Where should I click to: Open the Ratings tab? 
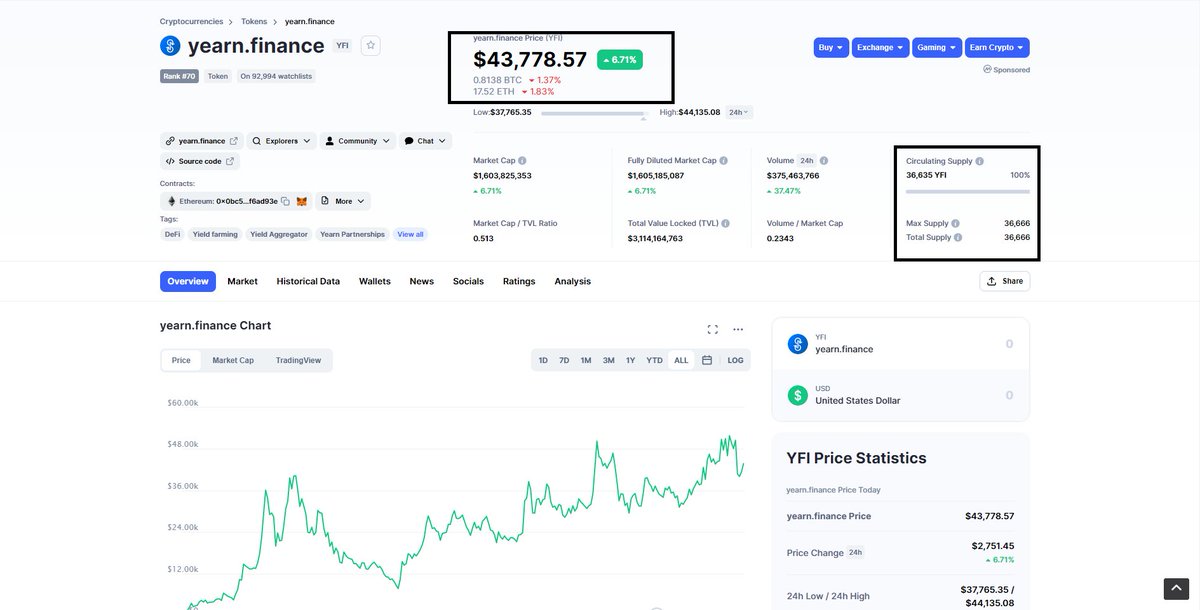(x=519, y=281)
